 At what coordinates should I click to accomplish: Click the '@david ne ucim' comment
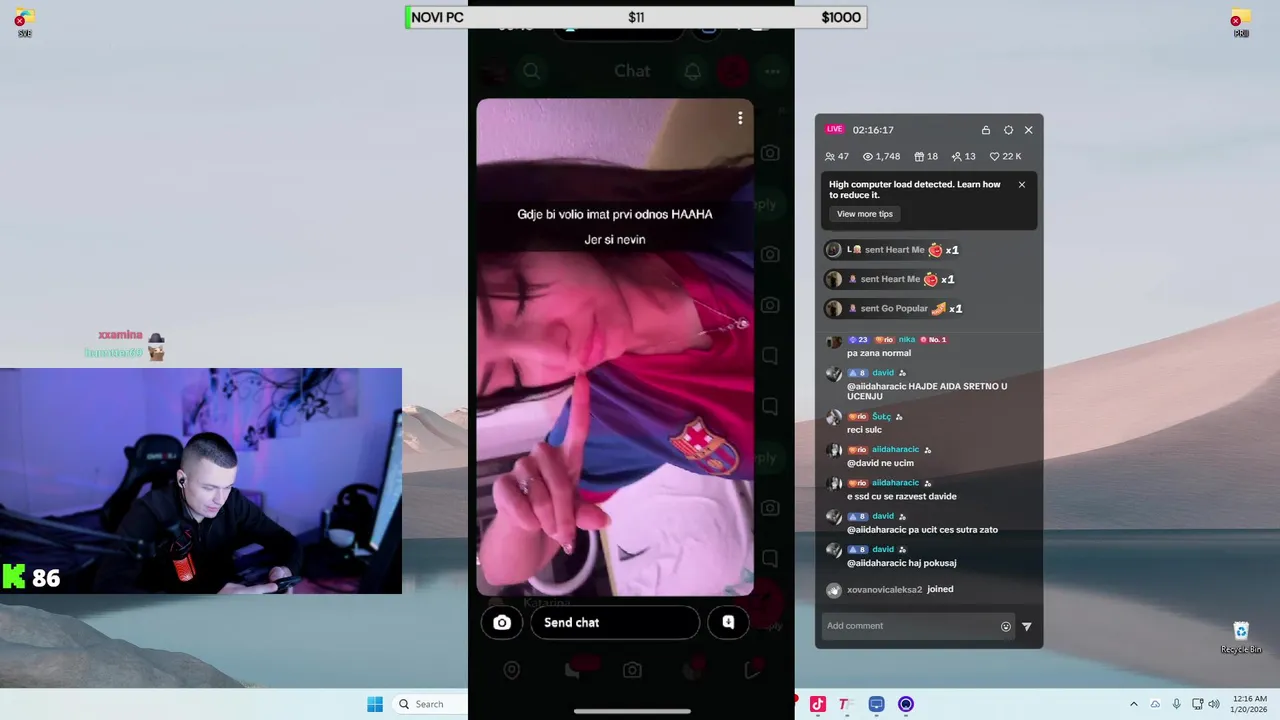(880, 463)
